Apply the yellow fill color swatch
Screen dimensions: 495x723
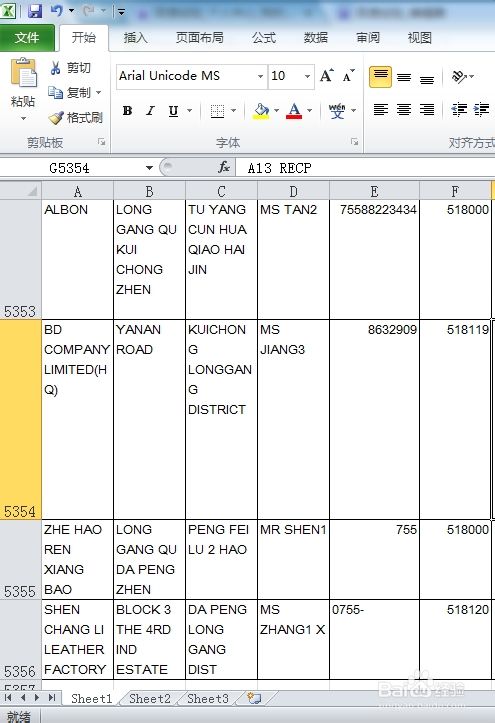[x=261, y=111]
